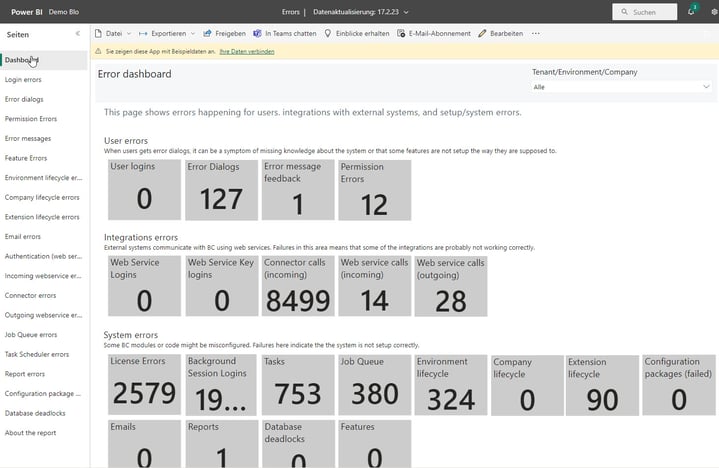719x468 pixels.
Task: Click Einblicke erhalten
Action: point(357,33)
